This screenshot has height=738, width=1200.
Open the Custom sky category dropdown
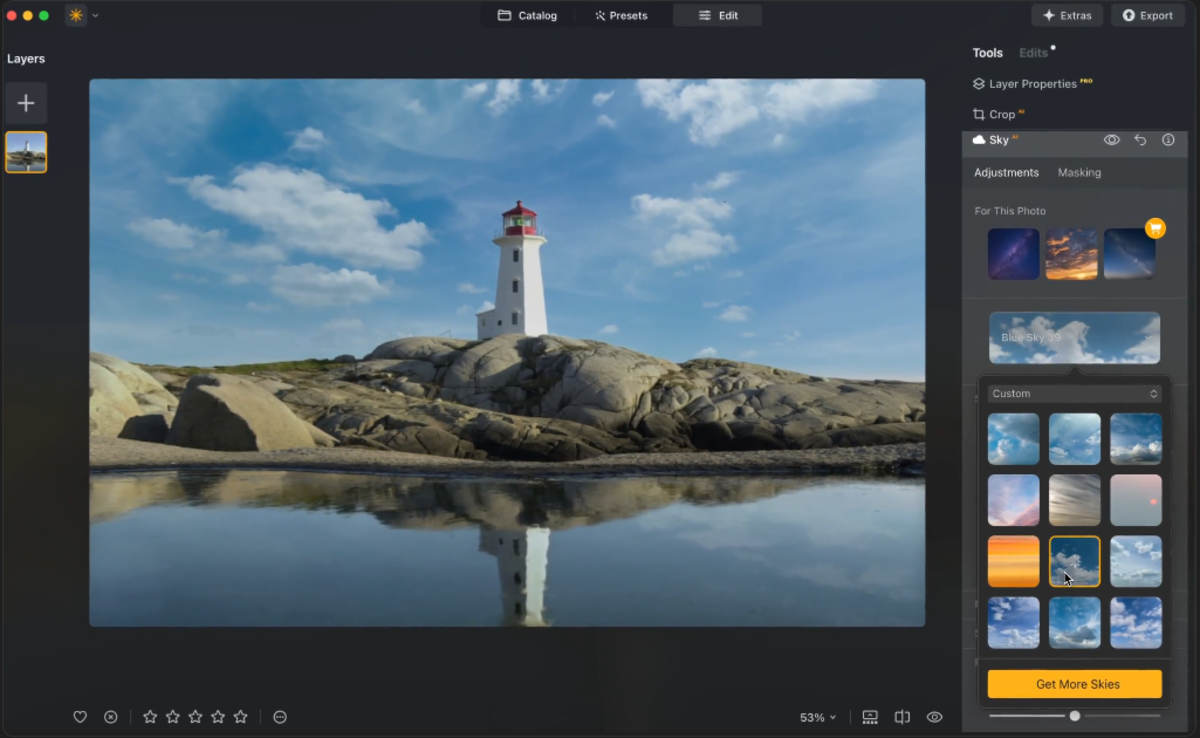tap(1074, 393)
